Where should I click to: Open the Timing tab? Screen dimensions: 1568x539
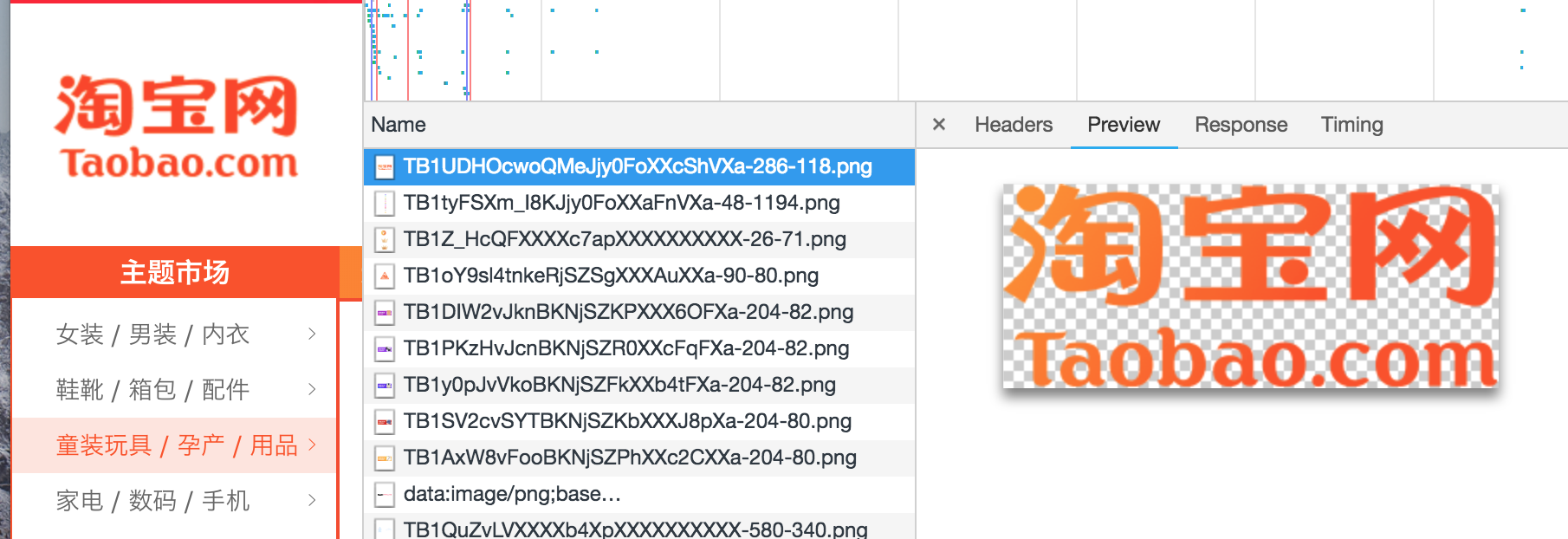(1351, 125)
